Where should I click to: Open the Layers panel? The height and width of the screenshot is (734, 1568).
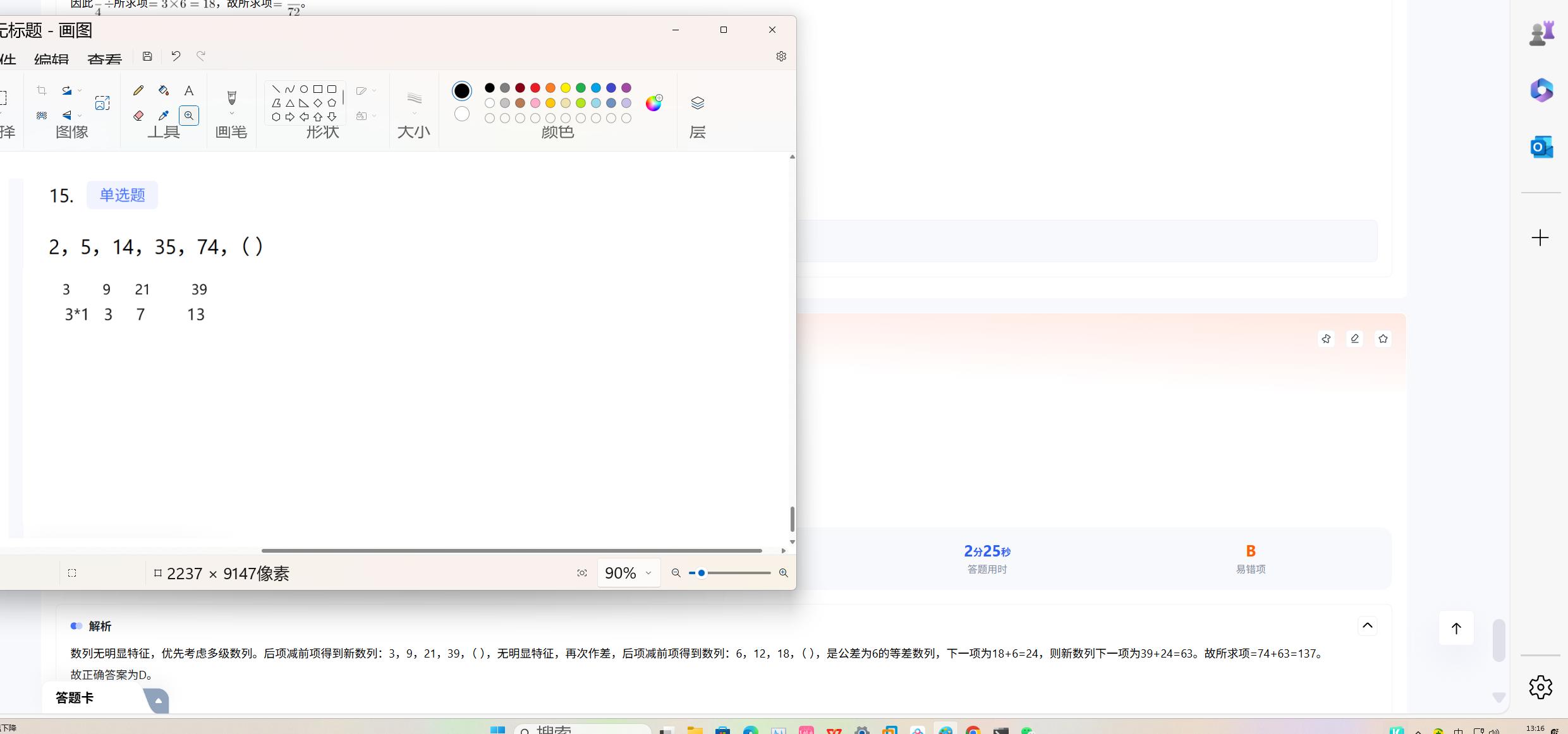697,103
